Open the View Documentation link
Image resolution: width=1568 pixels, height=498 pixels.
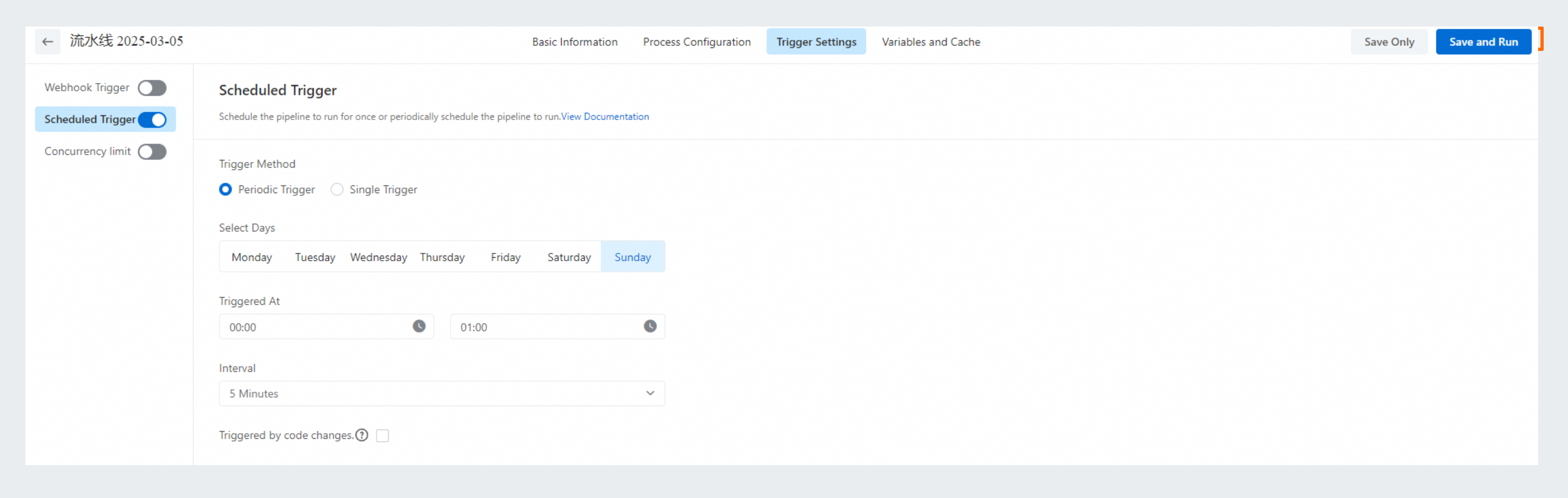(x=605, y=116)
